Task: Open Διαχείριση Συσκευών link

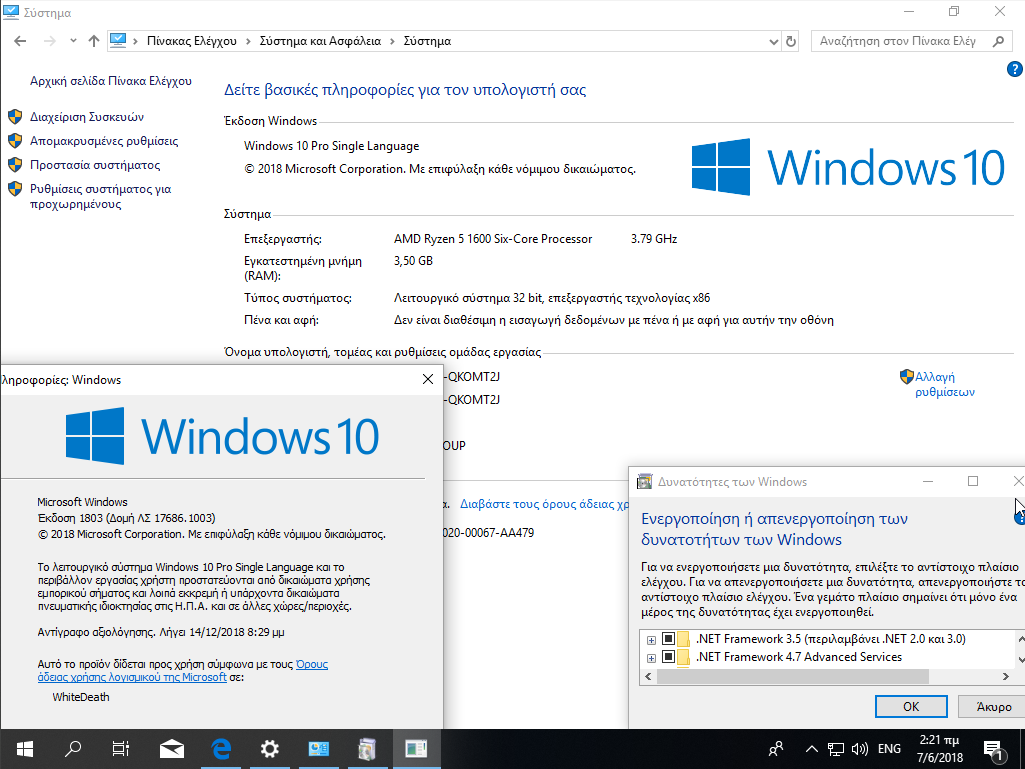Action: 87,117
